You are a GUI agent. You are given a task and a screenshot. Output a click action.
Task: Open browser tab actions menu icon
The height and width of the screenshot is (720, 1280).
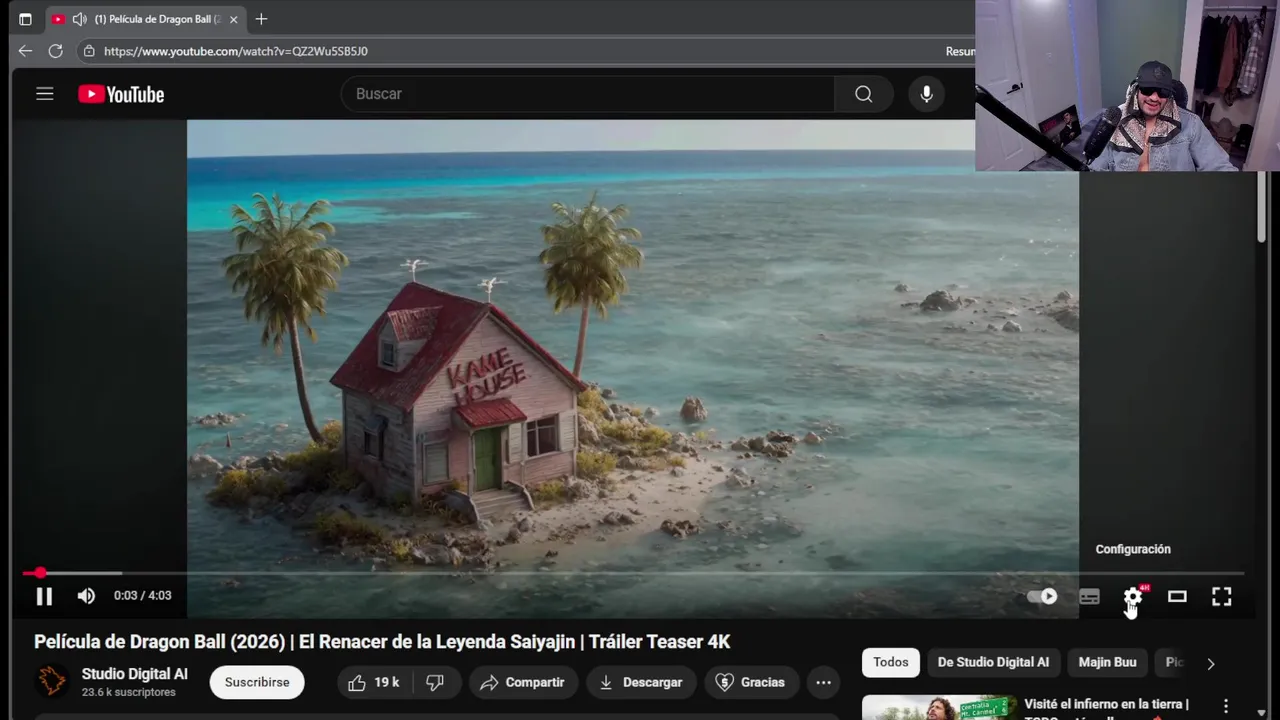click(x=25, y=19)
